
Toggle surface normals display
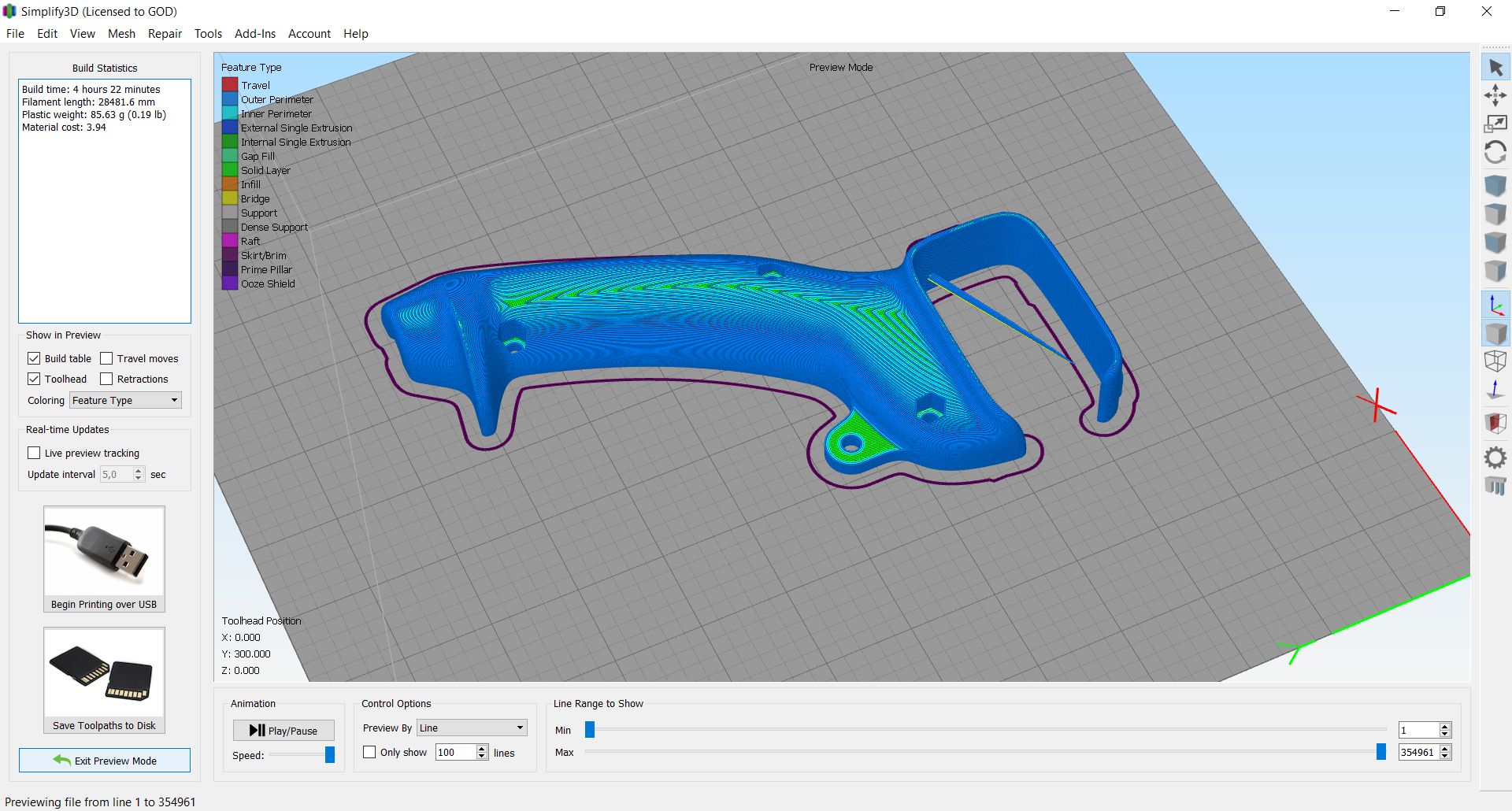(1495, 390)
